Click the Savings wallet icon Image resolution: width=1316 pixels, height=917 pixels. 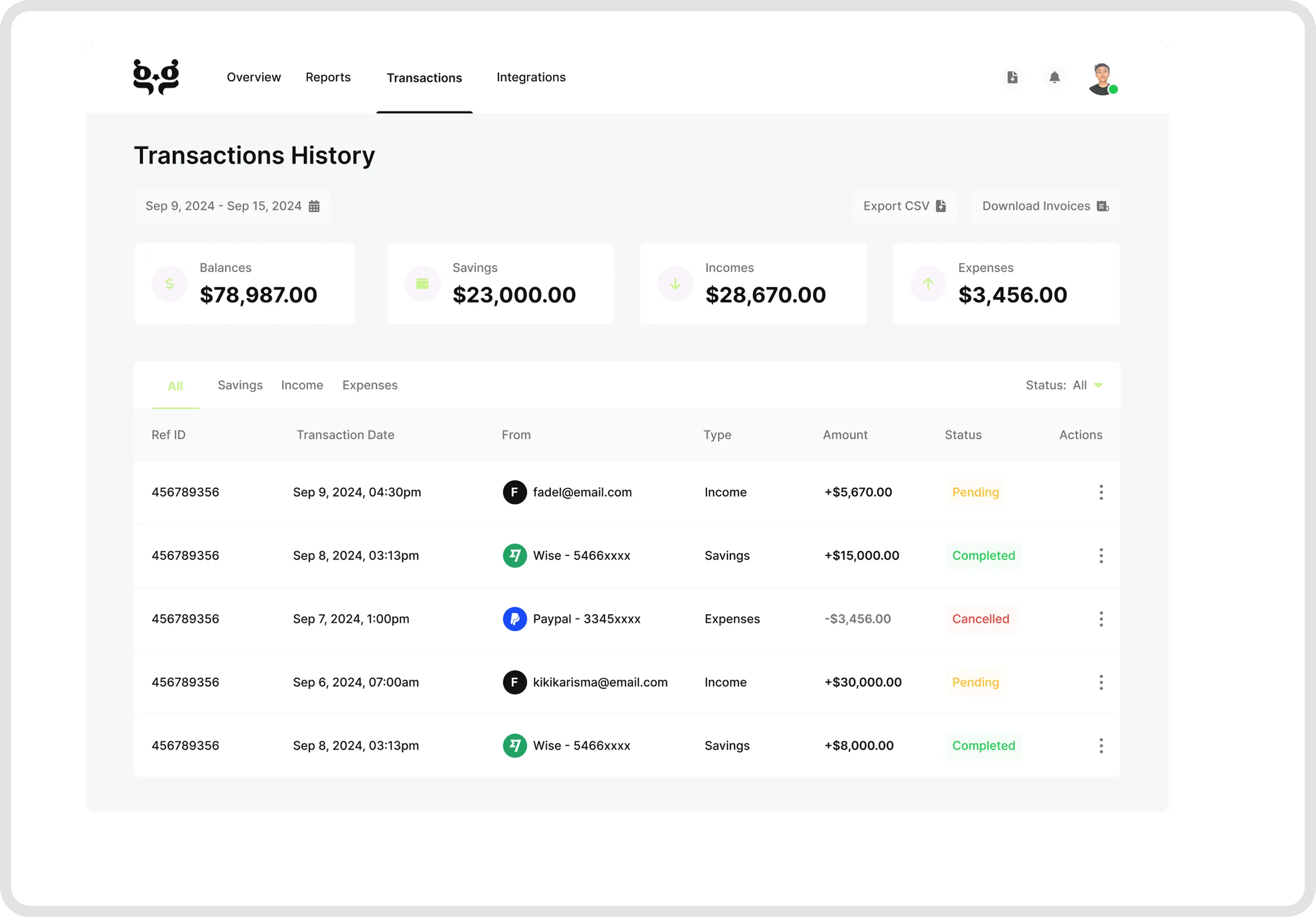click(x=422, y=283)
